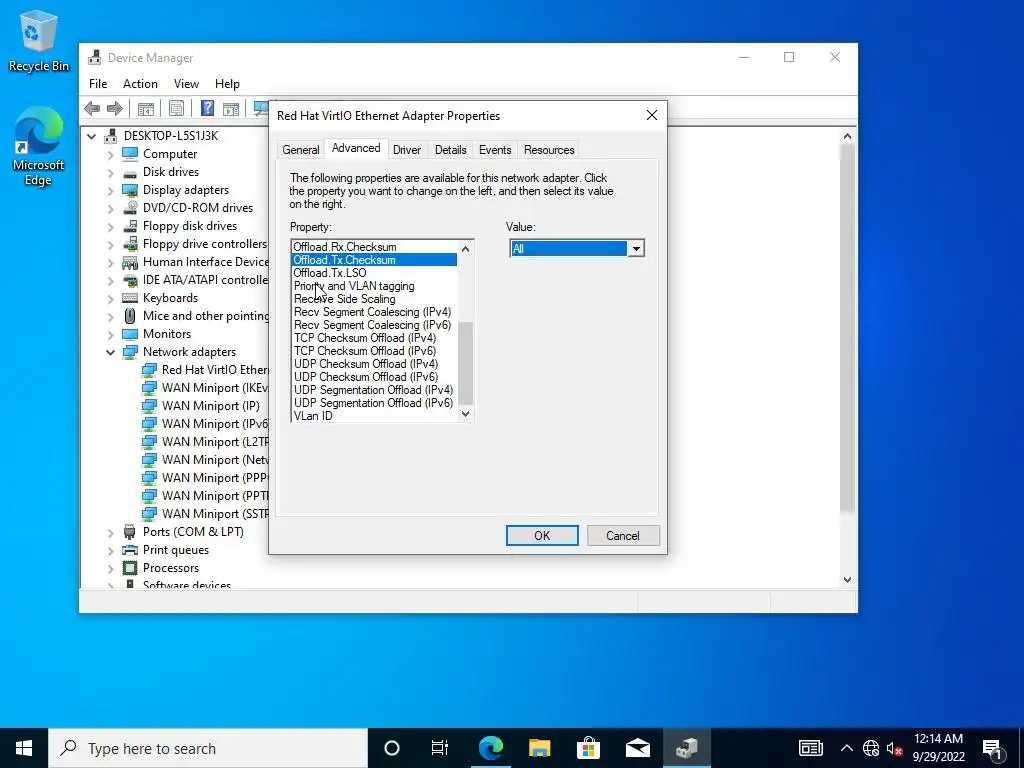Click the Cancel button

pos(623,536)
